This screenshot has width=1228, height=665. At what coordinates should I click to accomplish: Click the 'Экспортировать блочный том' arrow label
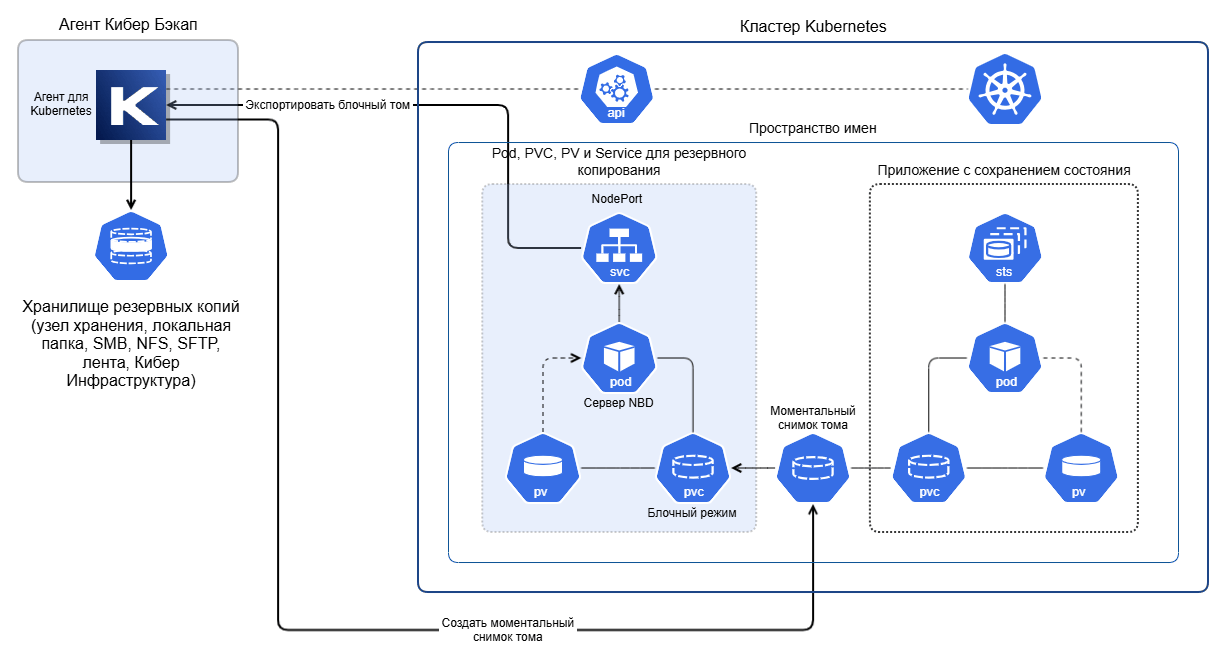click(x=328, y=104)
